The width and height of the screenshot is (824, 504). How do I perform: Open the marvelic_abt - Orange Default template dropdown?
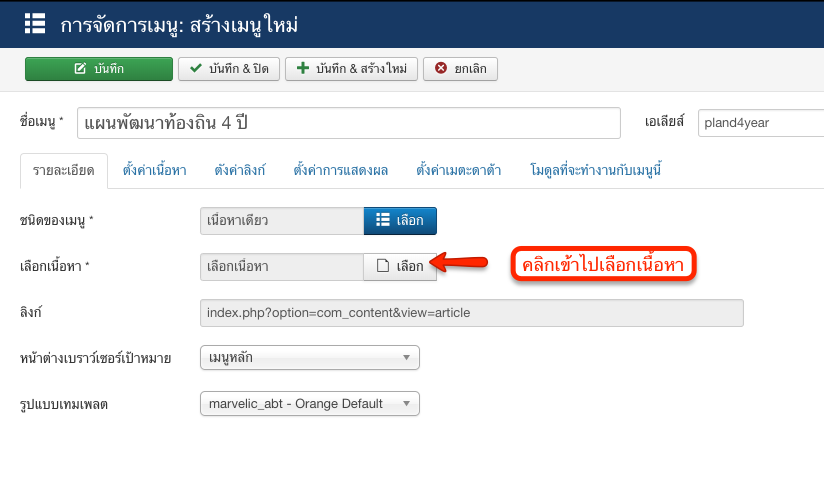309,404
